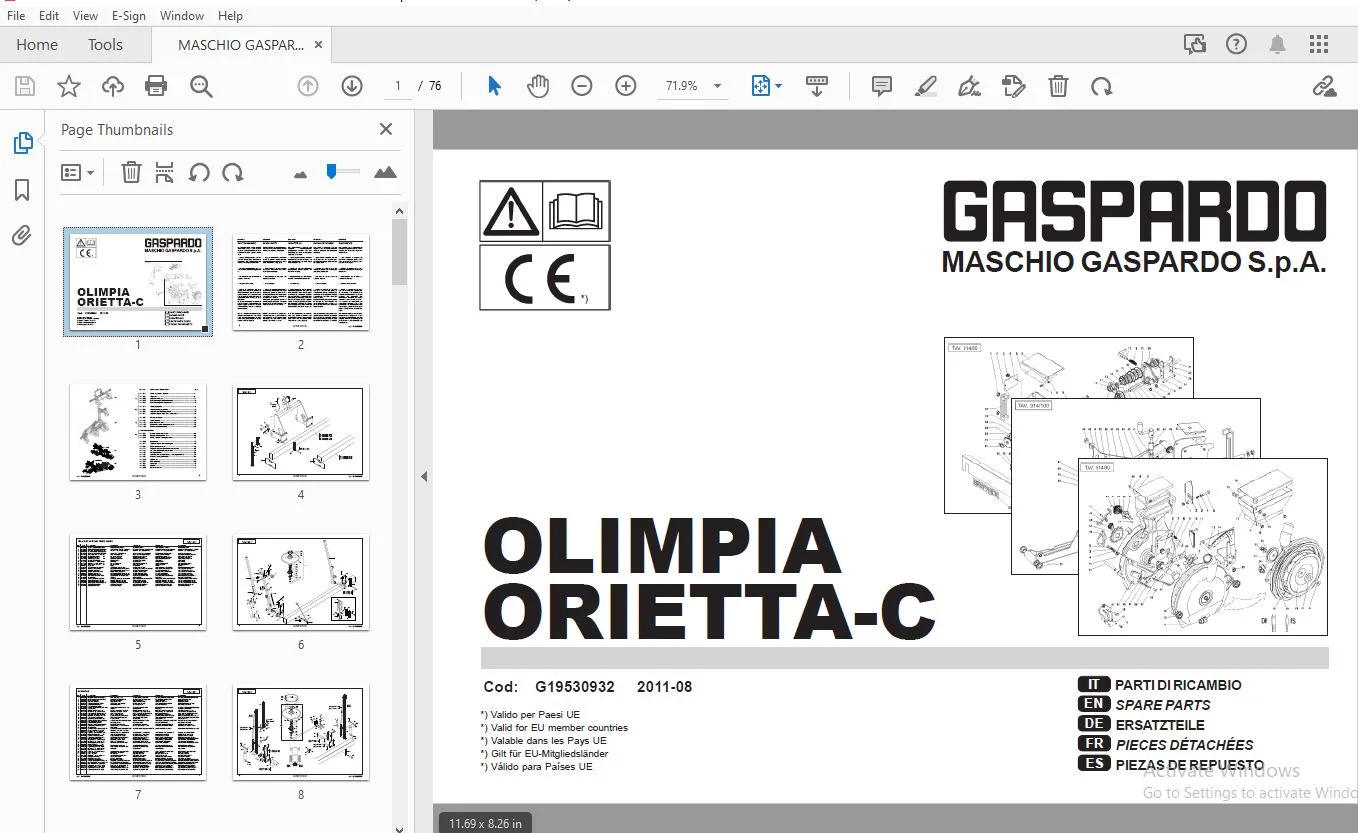1358x833 pixels.
Task: Collapse the navigation pane arrow
Action: tap(423, 477)
